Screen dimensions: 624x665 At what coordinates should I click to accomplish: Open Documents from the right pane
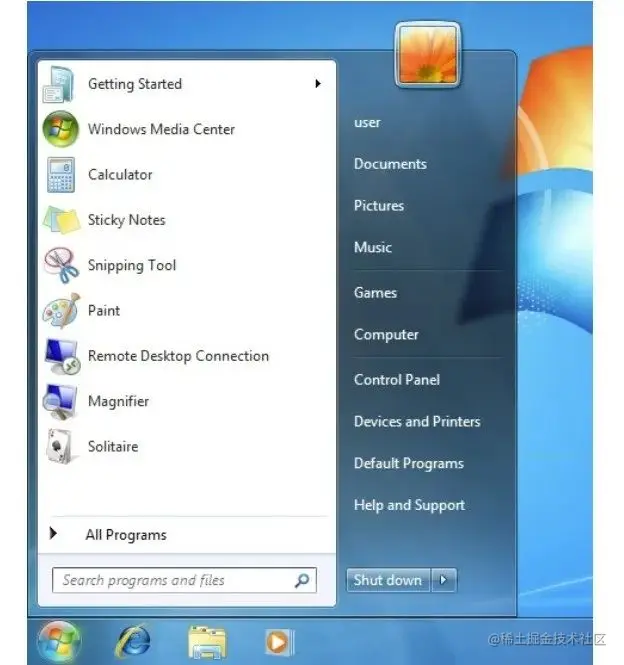click(390, 164)
